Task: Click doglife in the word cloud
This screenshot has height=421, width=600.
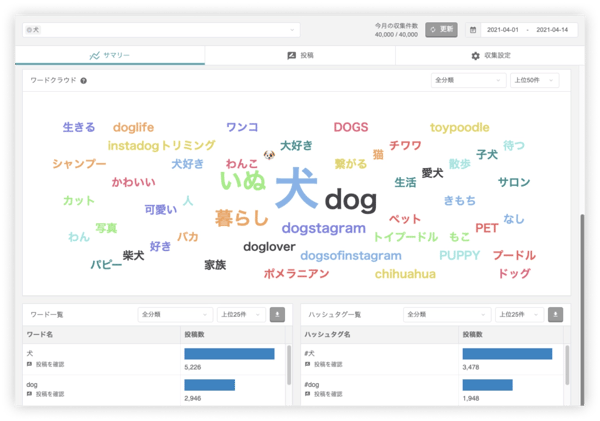Action: (x=133, y=127)
